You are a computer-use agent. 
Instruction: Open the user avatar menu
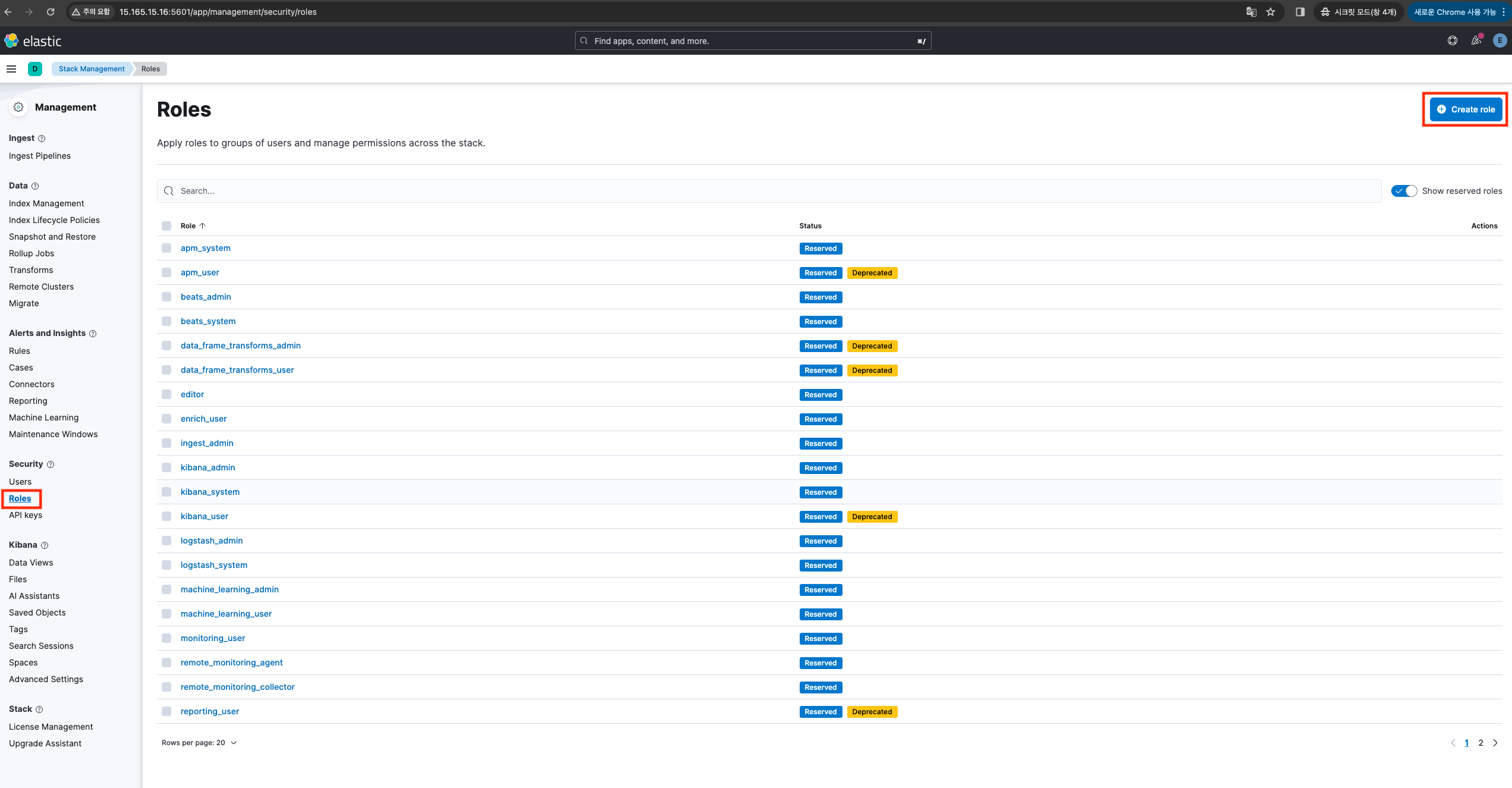tap(1500, 40)
